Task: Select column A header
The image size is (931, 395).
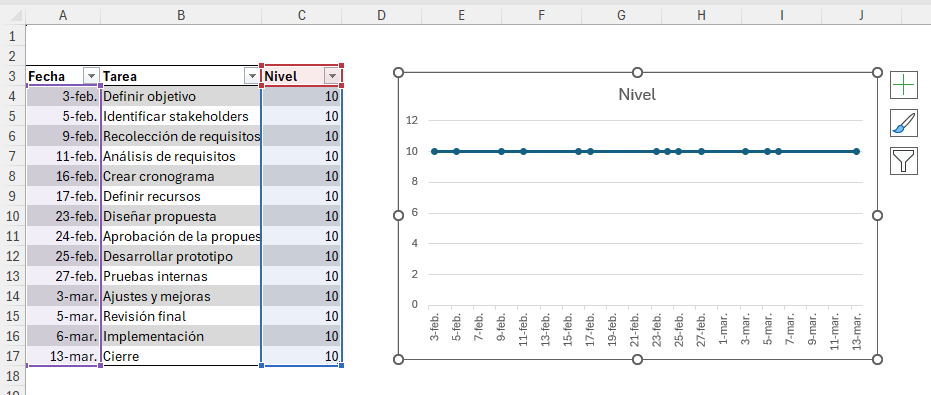Action: point(63,15)
